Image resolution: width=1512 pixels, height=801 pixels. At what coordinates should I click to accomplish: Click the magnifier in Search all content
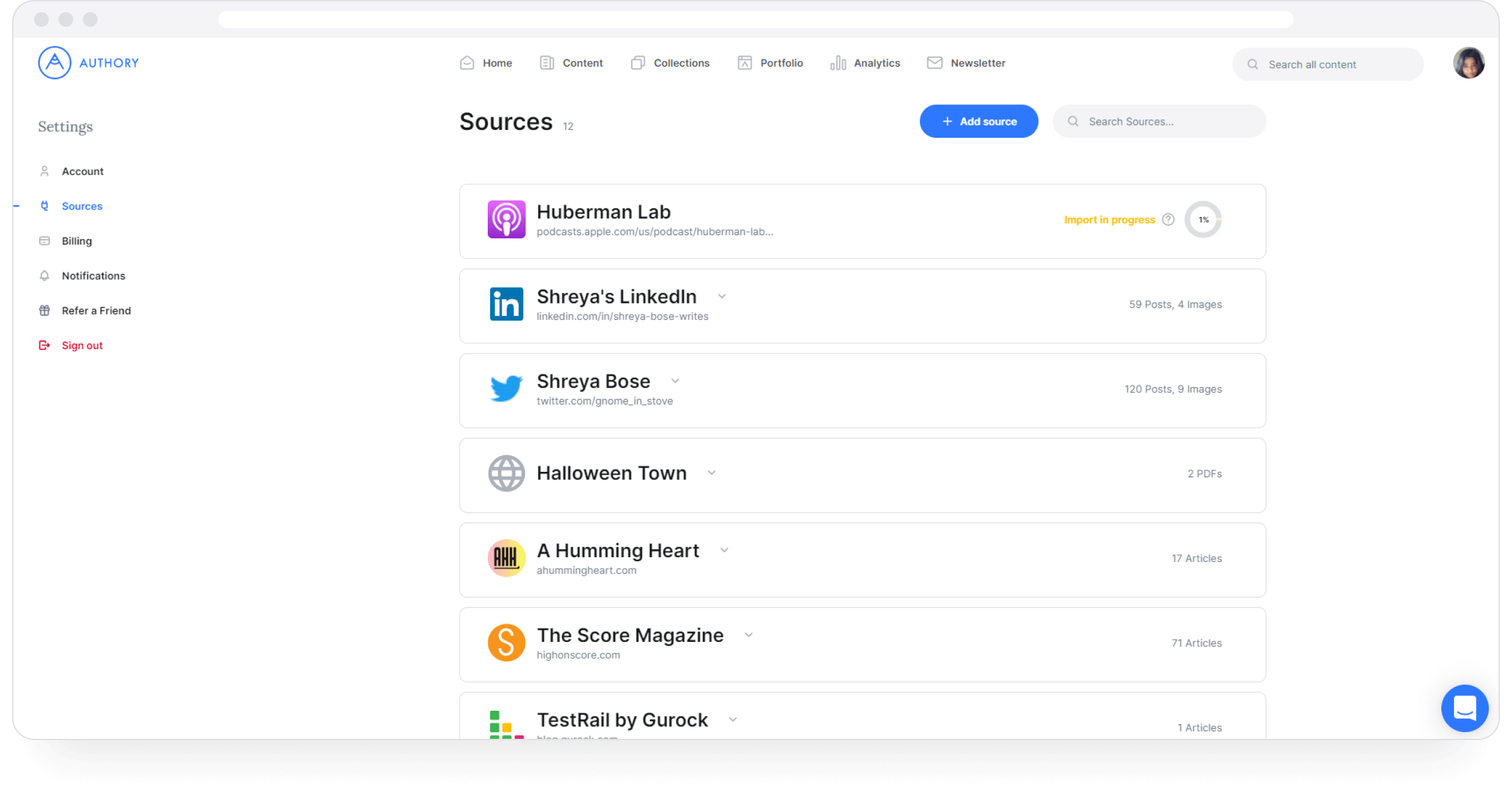click(1252, 65)
